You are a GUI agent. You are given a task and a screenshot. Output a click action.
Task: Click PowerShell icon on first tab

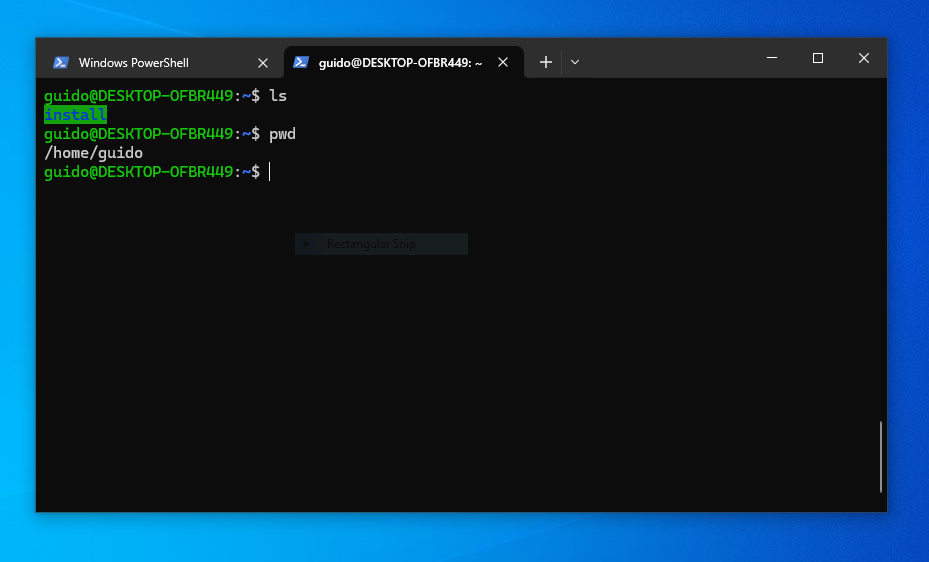(61, 63)
